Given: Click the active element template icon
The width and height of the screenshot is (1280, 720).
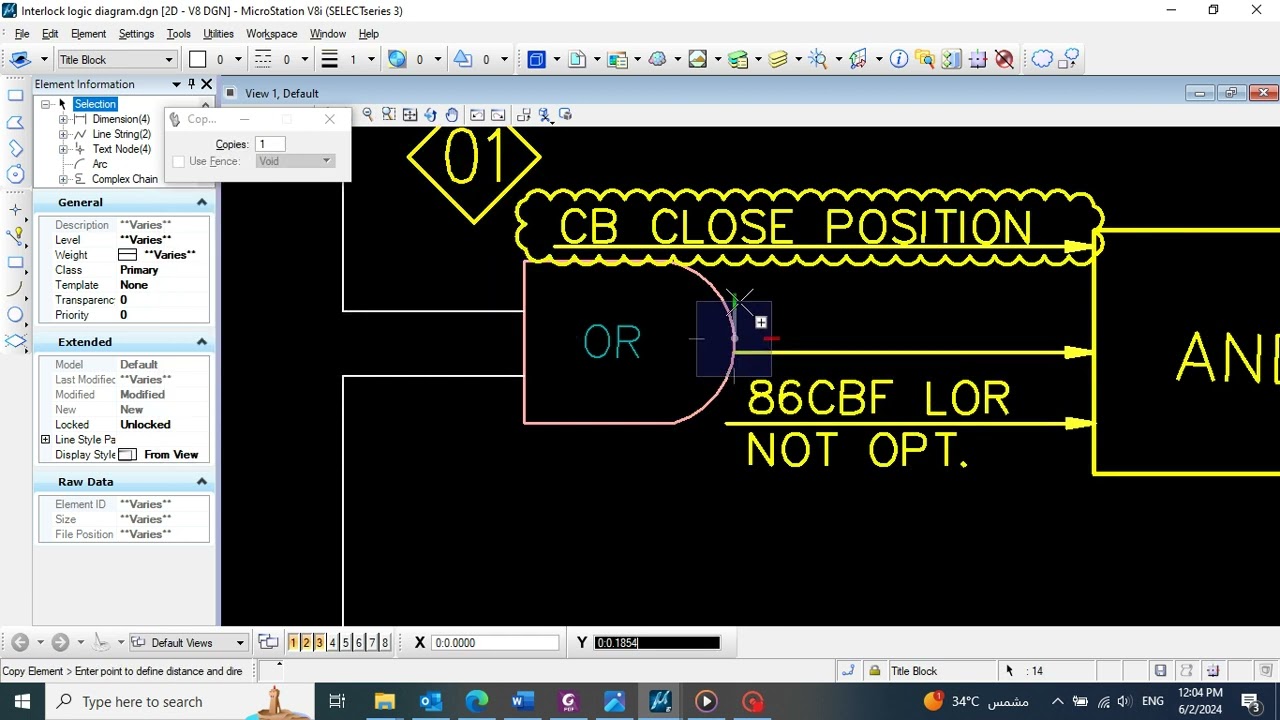Looking at the screenshot, I should [20, 60].
